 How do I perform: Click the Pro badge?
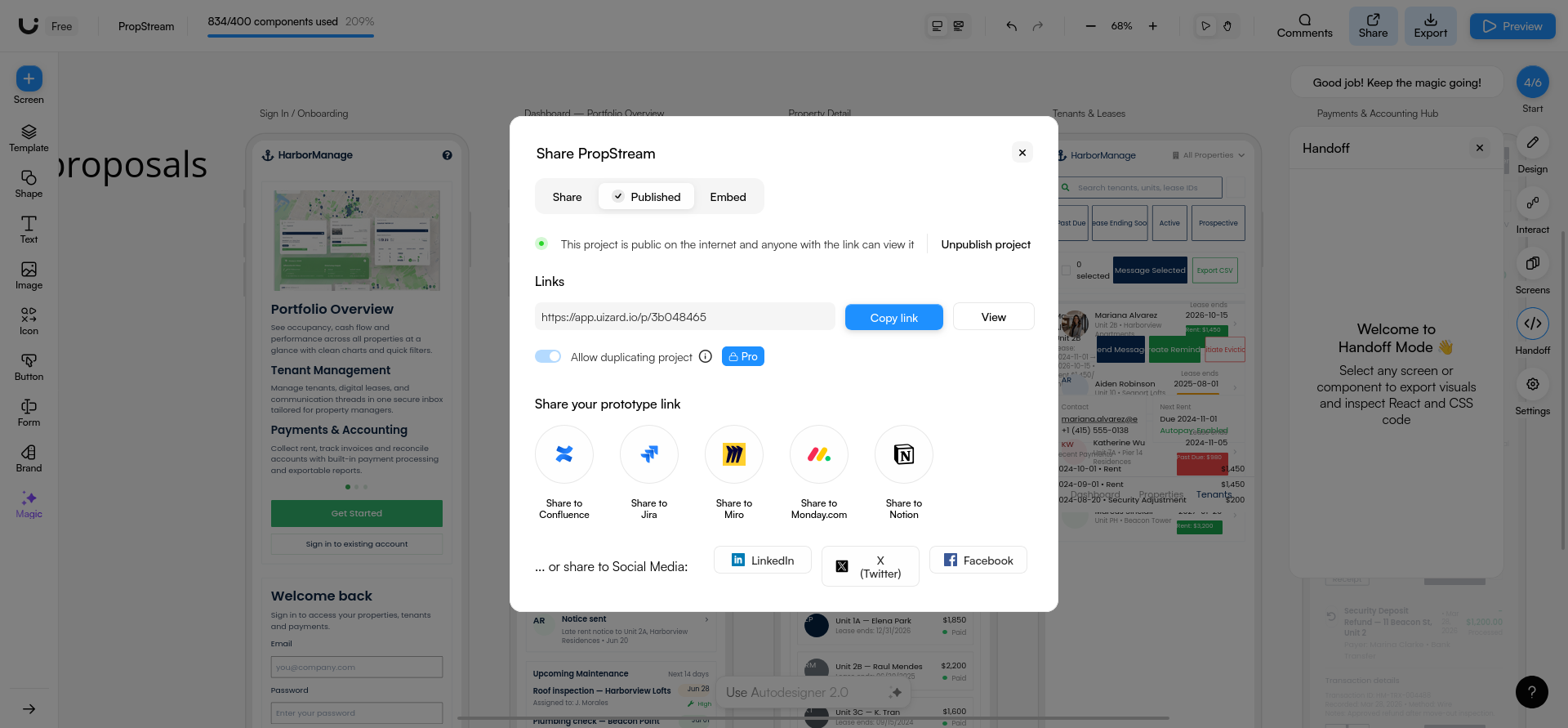pos(743,356)
